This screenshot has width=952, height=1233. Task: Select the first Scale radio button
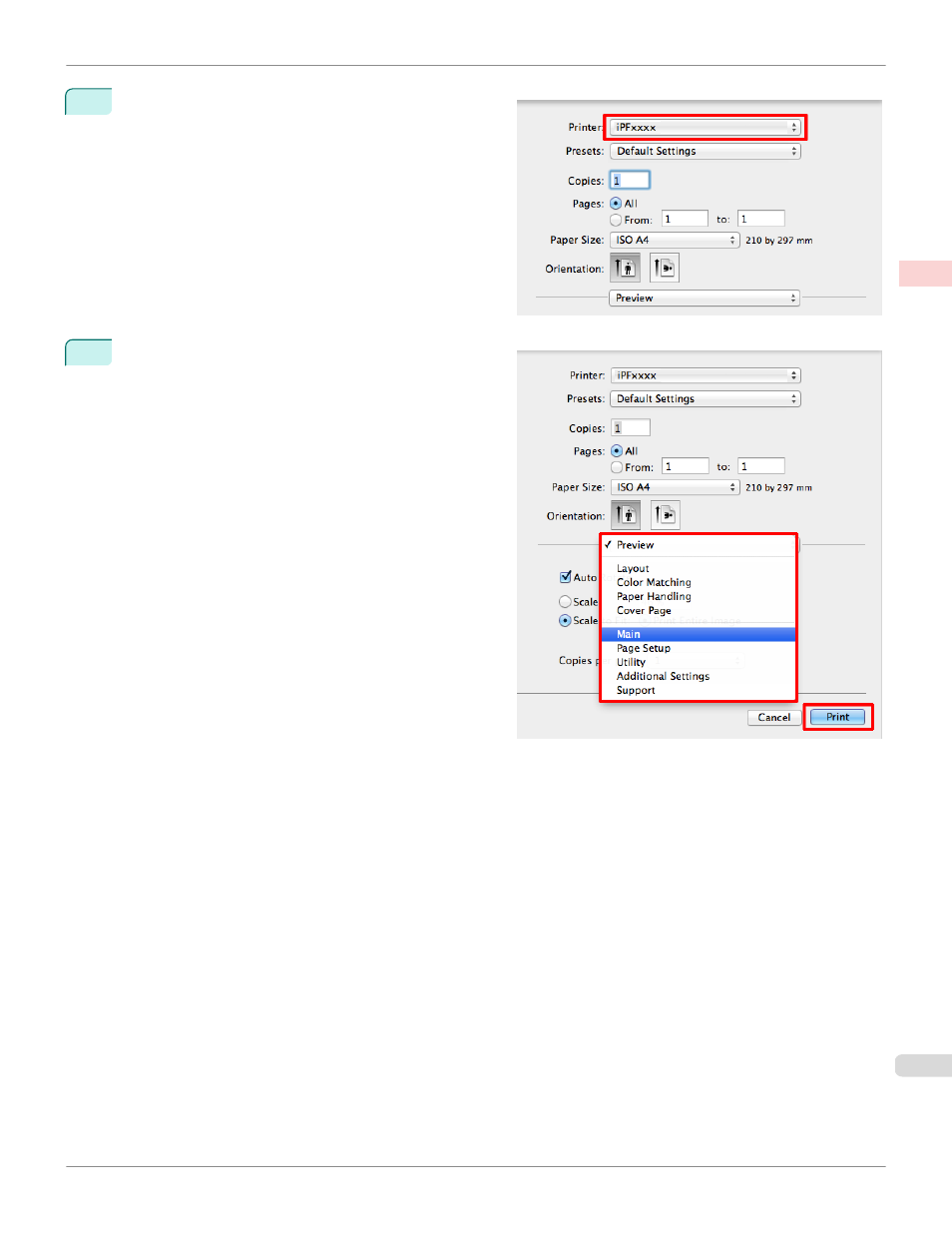(x=565, y=602)
